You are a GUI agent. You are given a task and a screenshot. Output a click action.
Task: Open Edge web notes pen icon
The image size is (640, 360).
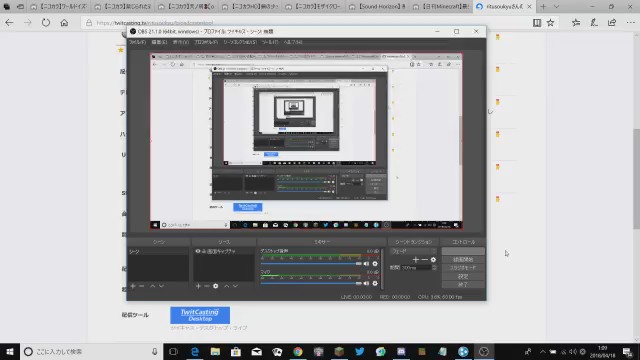point(594,23)
